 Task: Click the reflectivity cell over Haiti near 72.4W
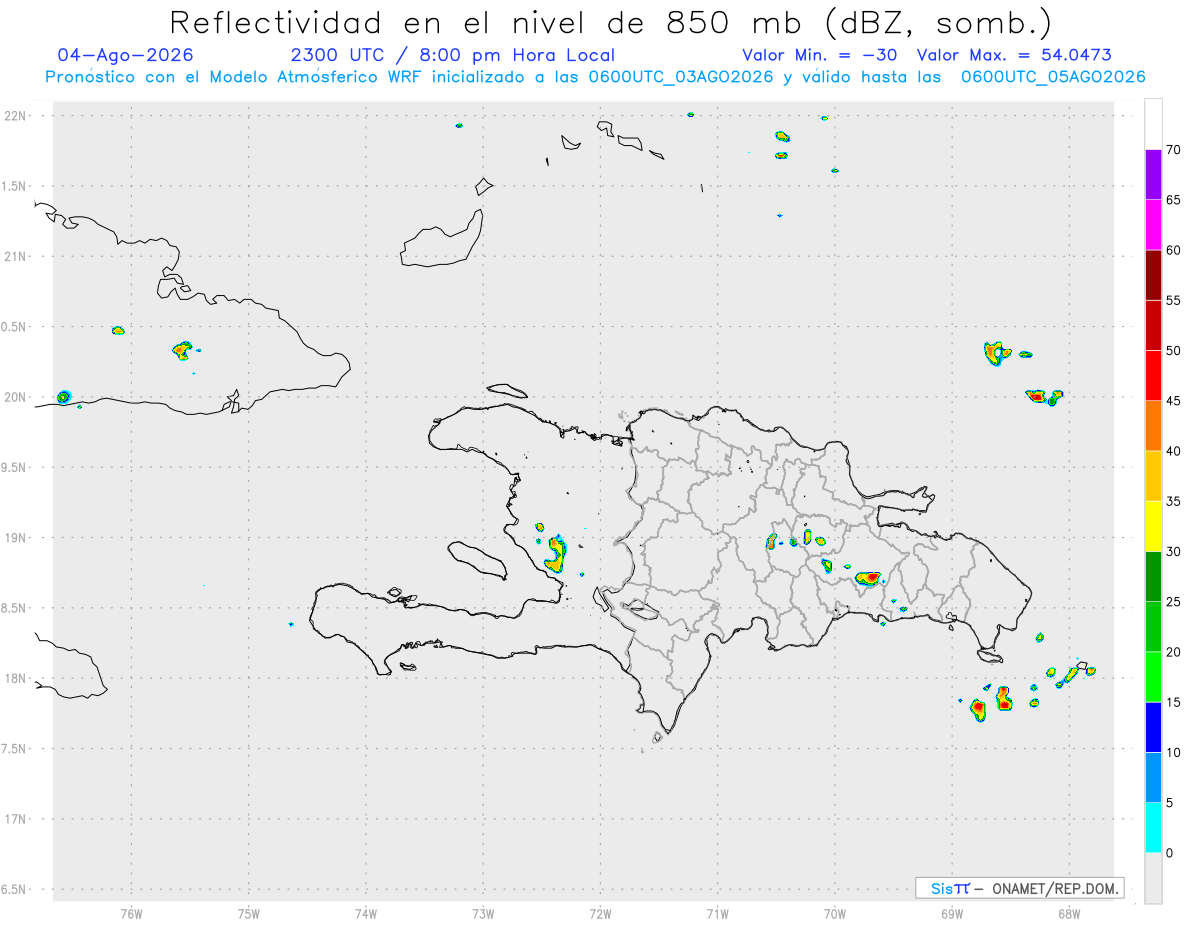(x=554, y=553)
